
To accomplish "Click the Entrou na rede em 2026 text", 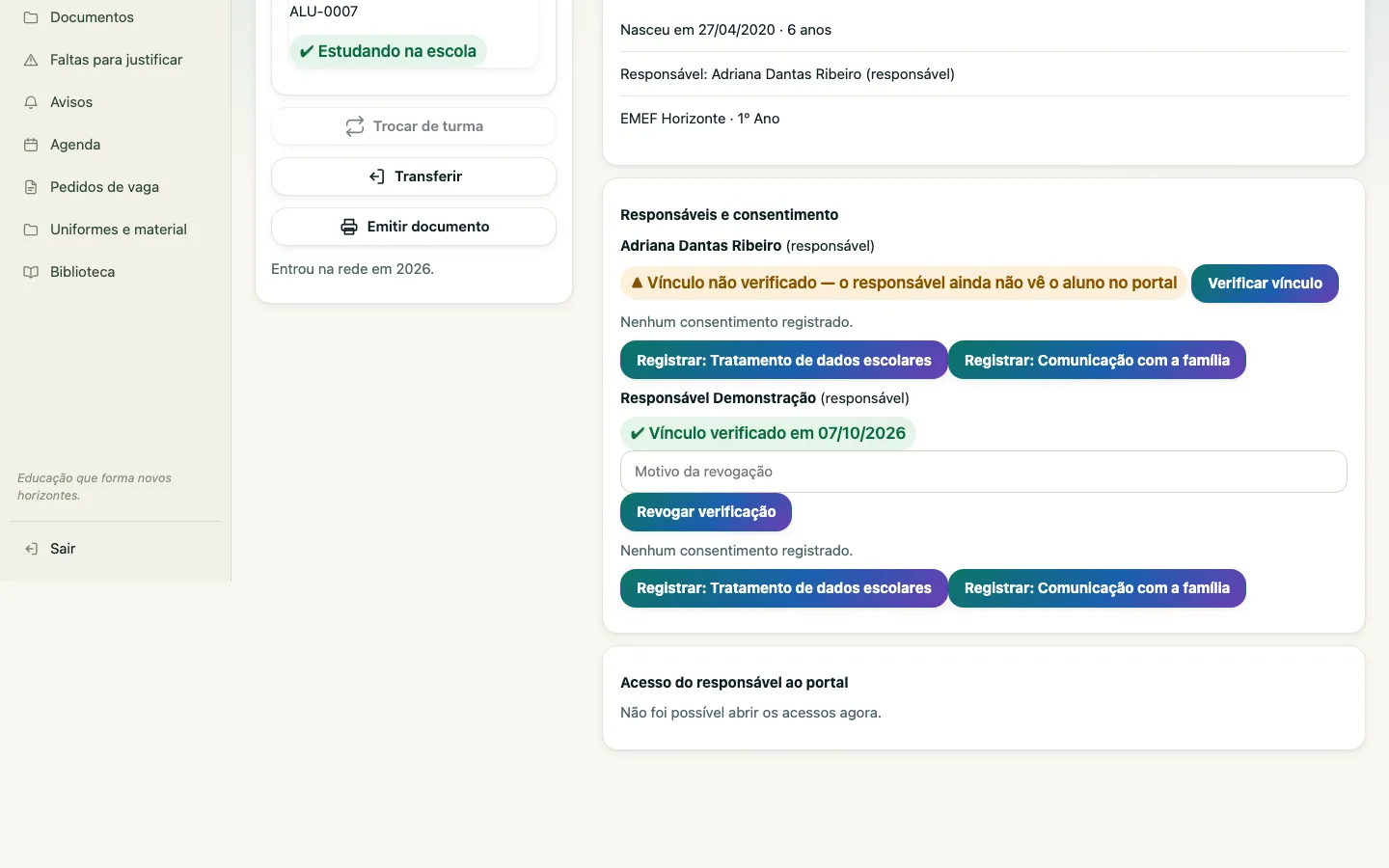I will [x=352, y=269].
